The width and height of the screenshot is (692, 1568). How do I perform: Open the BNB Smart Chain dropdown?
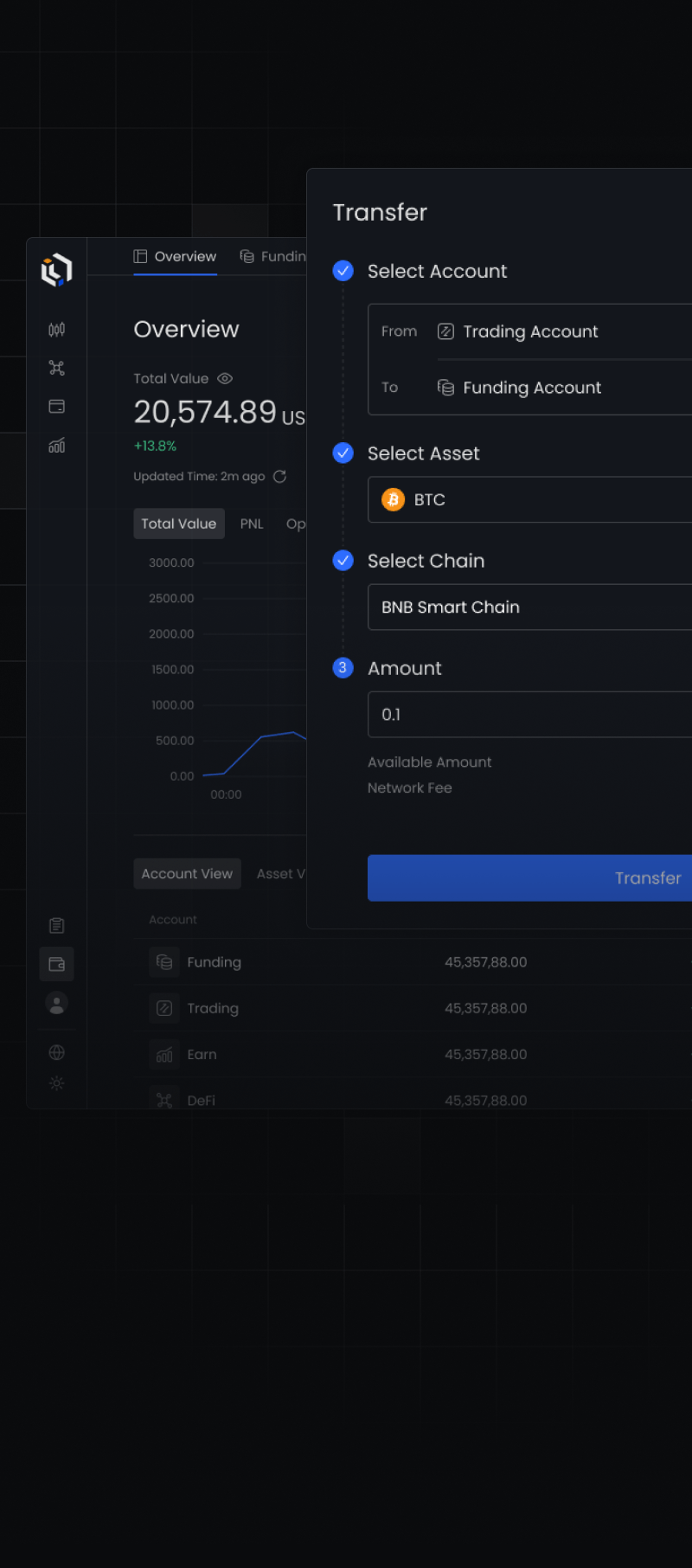(x=529, y=607)
